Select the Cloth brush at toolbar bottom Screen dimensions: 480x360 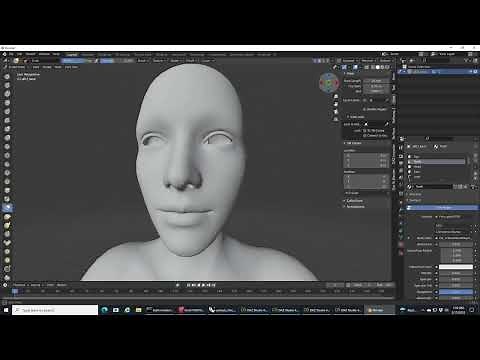coord(7,278)
